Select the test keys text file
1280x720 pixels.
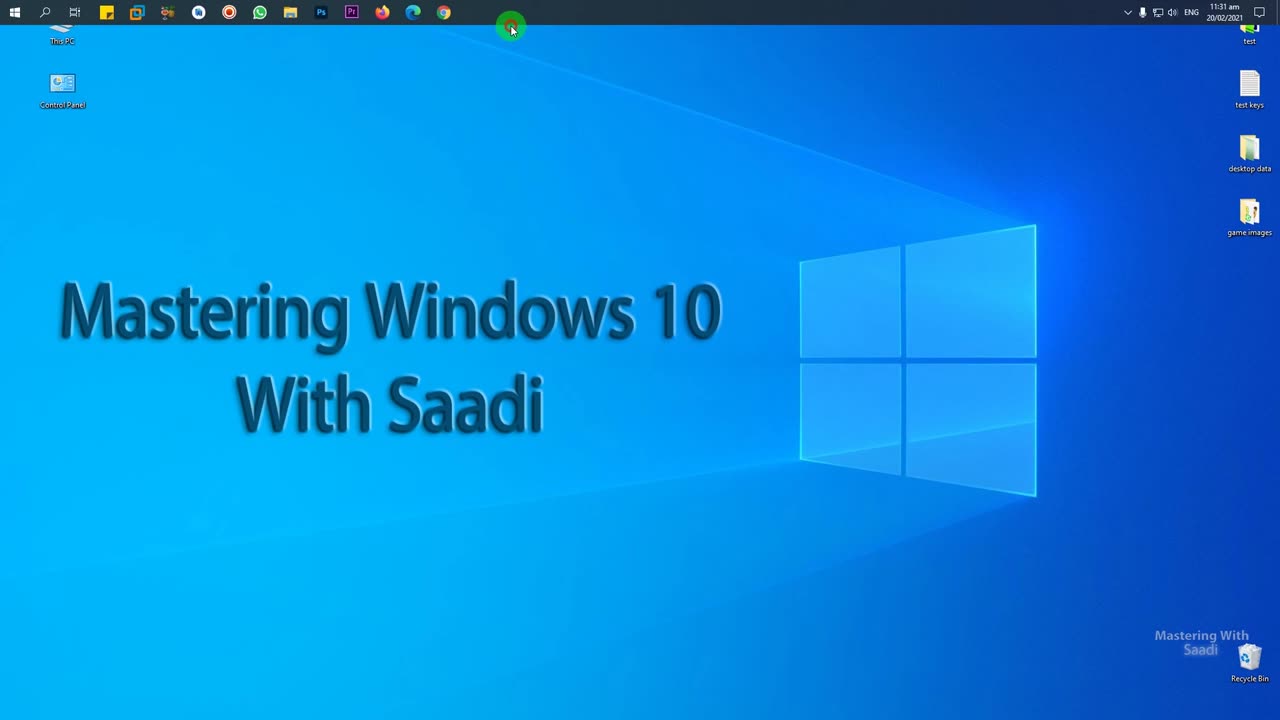point(1249,90)
